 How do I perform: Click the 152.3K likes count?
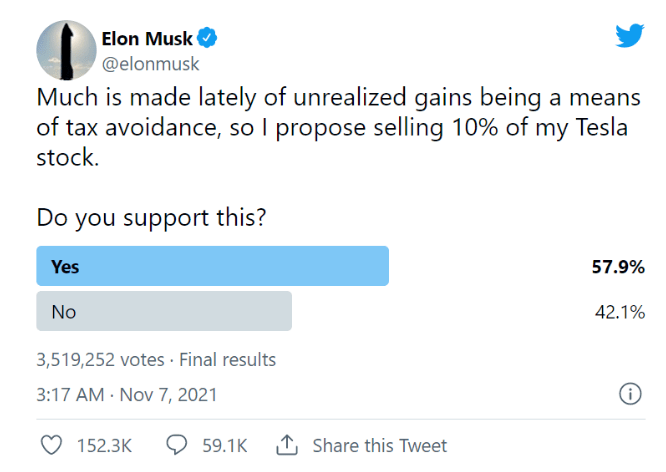tap(105, 445)
